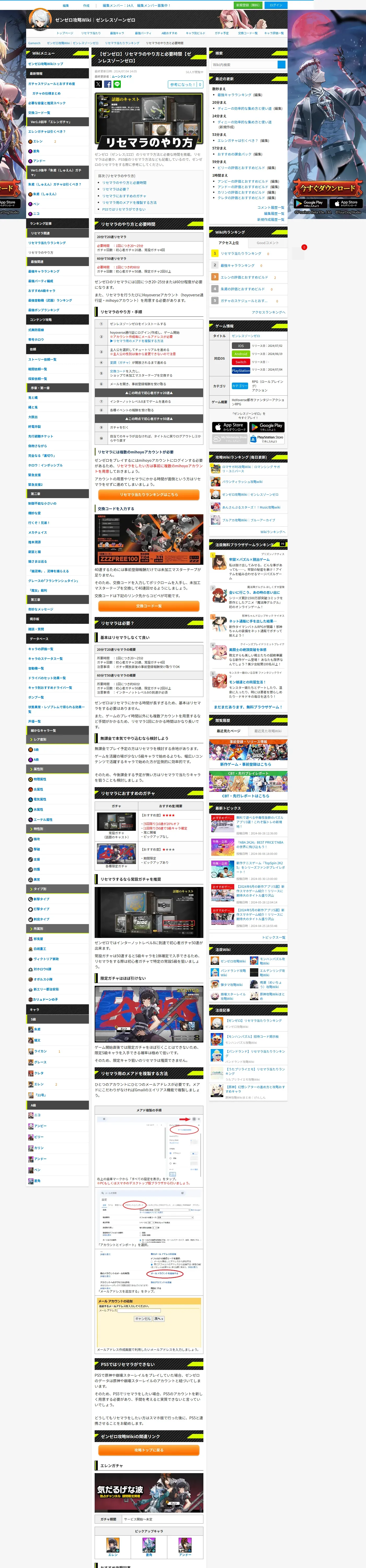The width and height of the screenshot is (366, 1568).
Task: Expand the レア度別 sidebar section
Action: (58, 740)
